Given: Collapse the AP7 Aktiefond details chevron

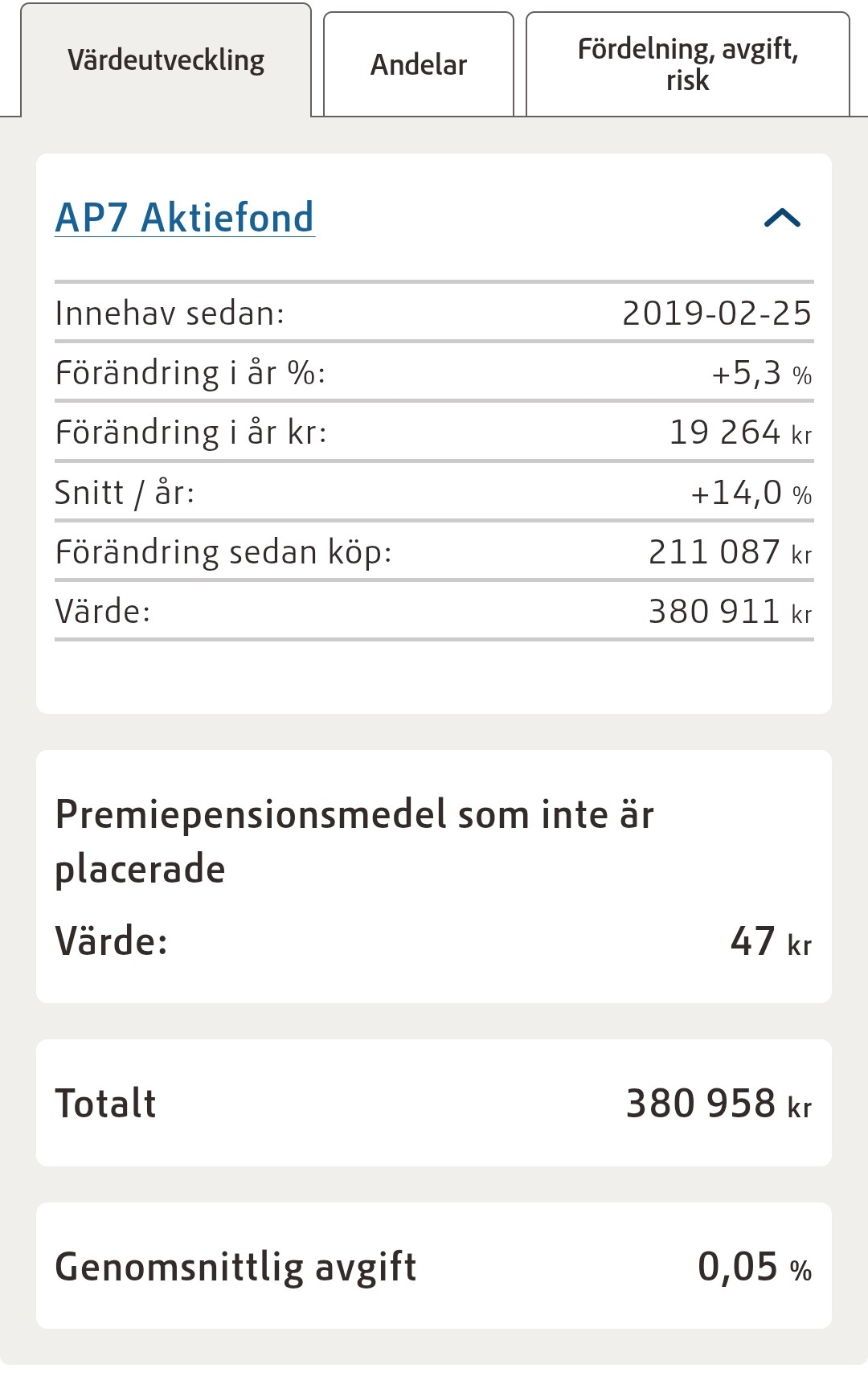Looking at the screenshot, I should 782,218.
